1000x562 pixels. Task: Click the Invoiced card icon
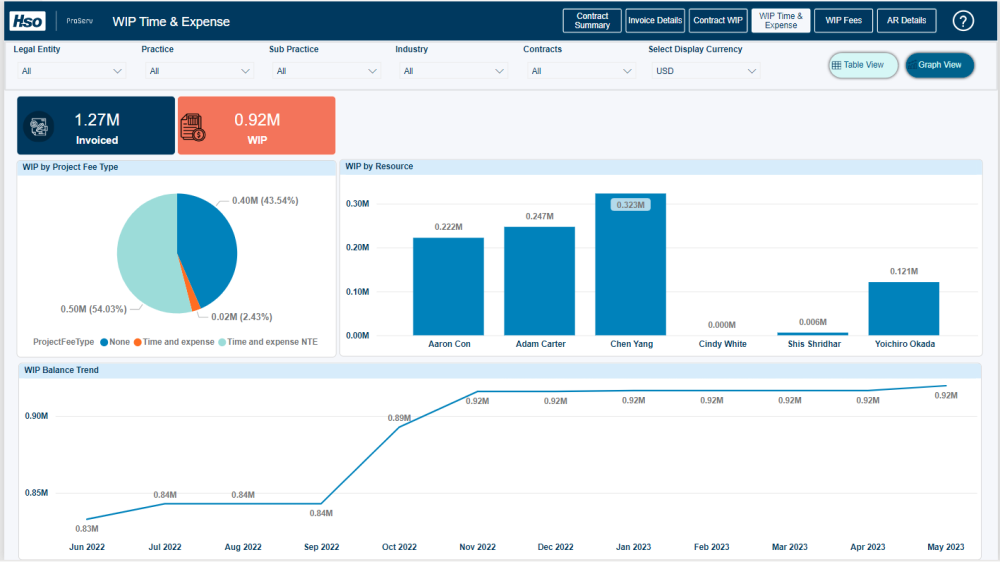[x=40, y=126]
